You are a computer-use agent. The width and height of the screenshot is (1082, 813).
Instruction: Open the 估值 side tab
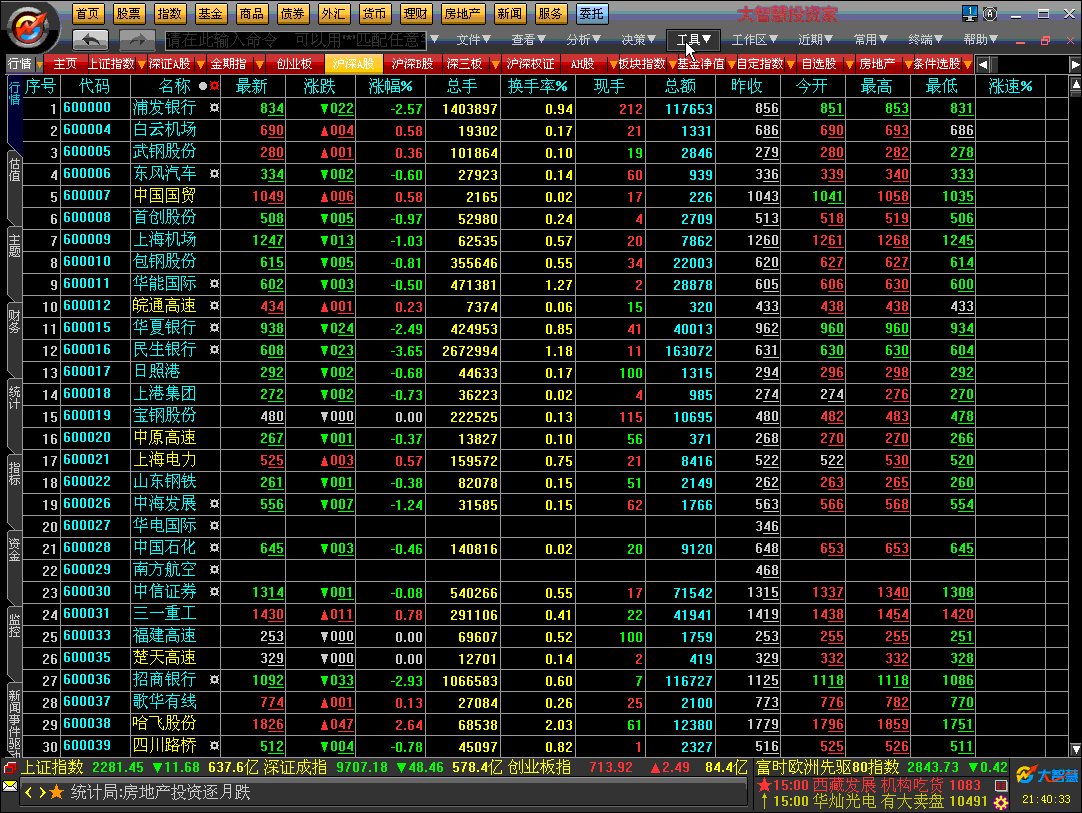[x=14, y=169]
